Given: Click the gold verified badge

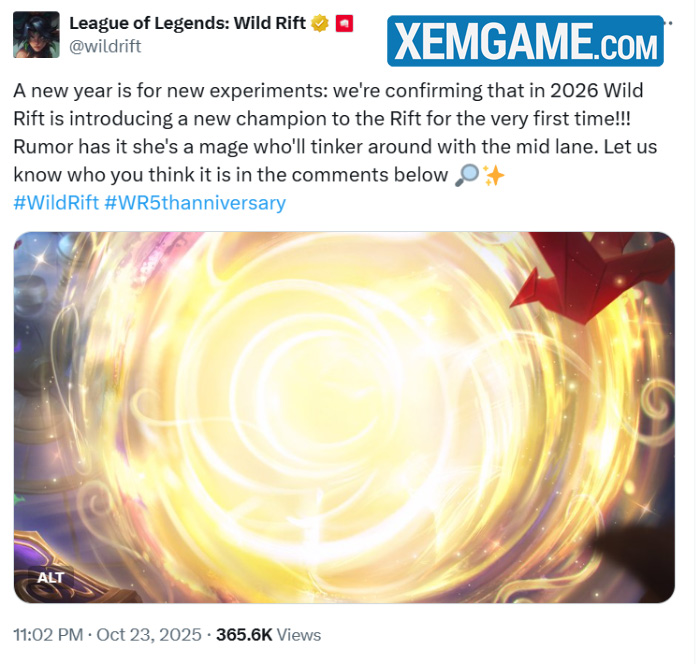Looking at the screenshot, I should pyautogui.click(x=320, y=23).
